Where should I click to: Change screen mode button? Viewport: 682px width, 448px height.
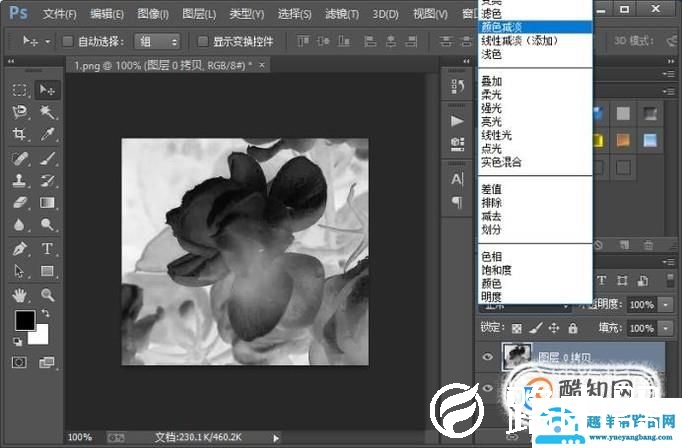[47, 362]
